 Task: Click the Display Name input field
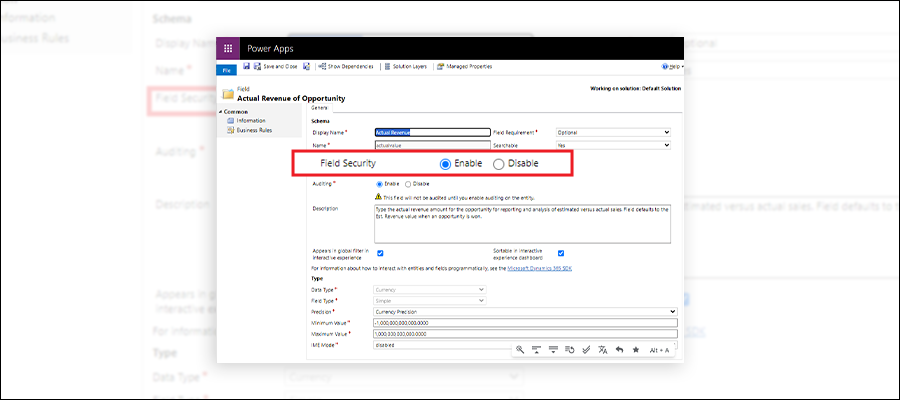432,132
